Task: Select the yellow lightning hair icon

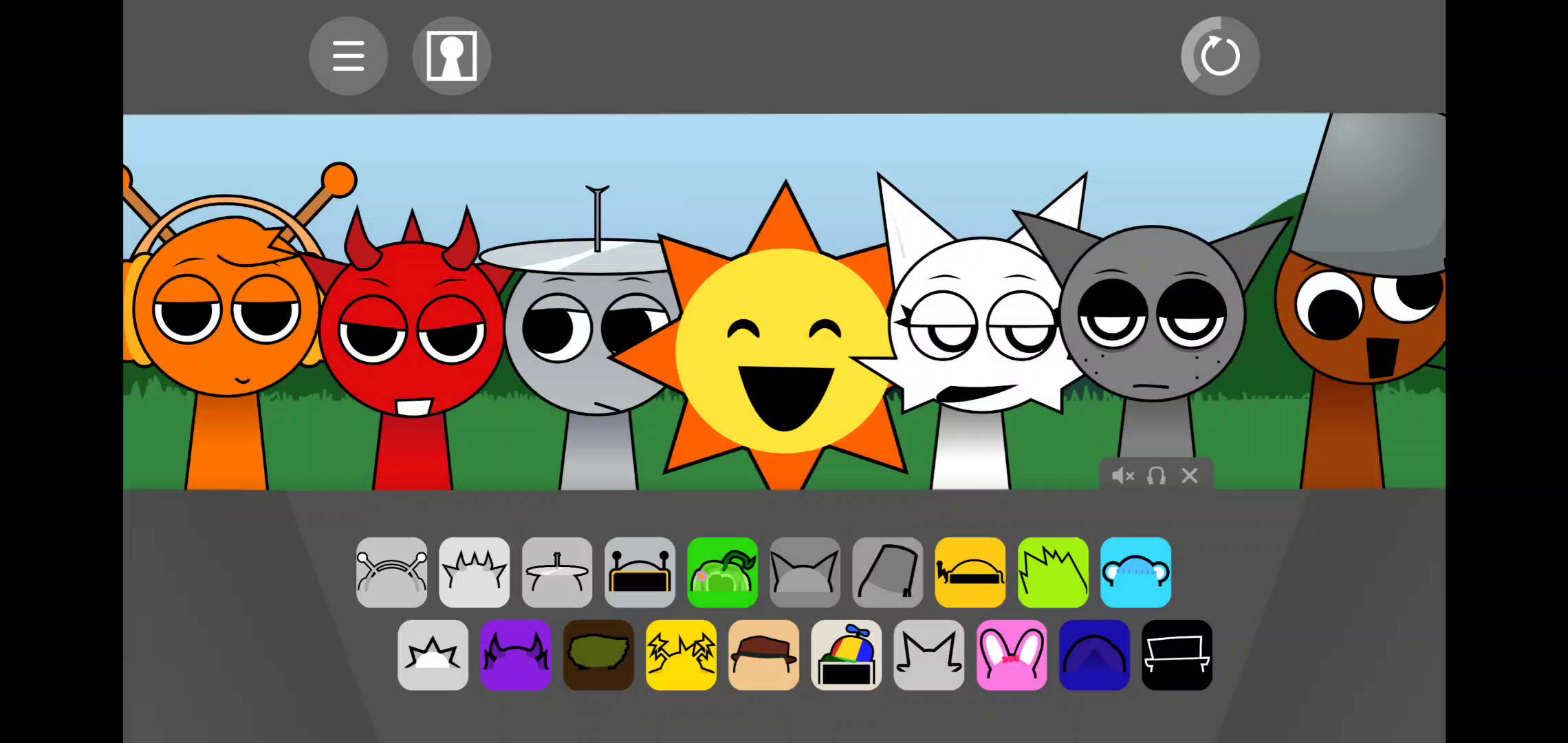Action: tap(681, 655)
